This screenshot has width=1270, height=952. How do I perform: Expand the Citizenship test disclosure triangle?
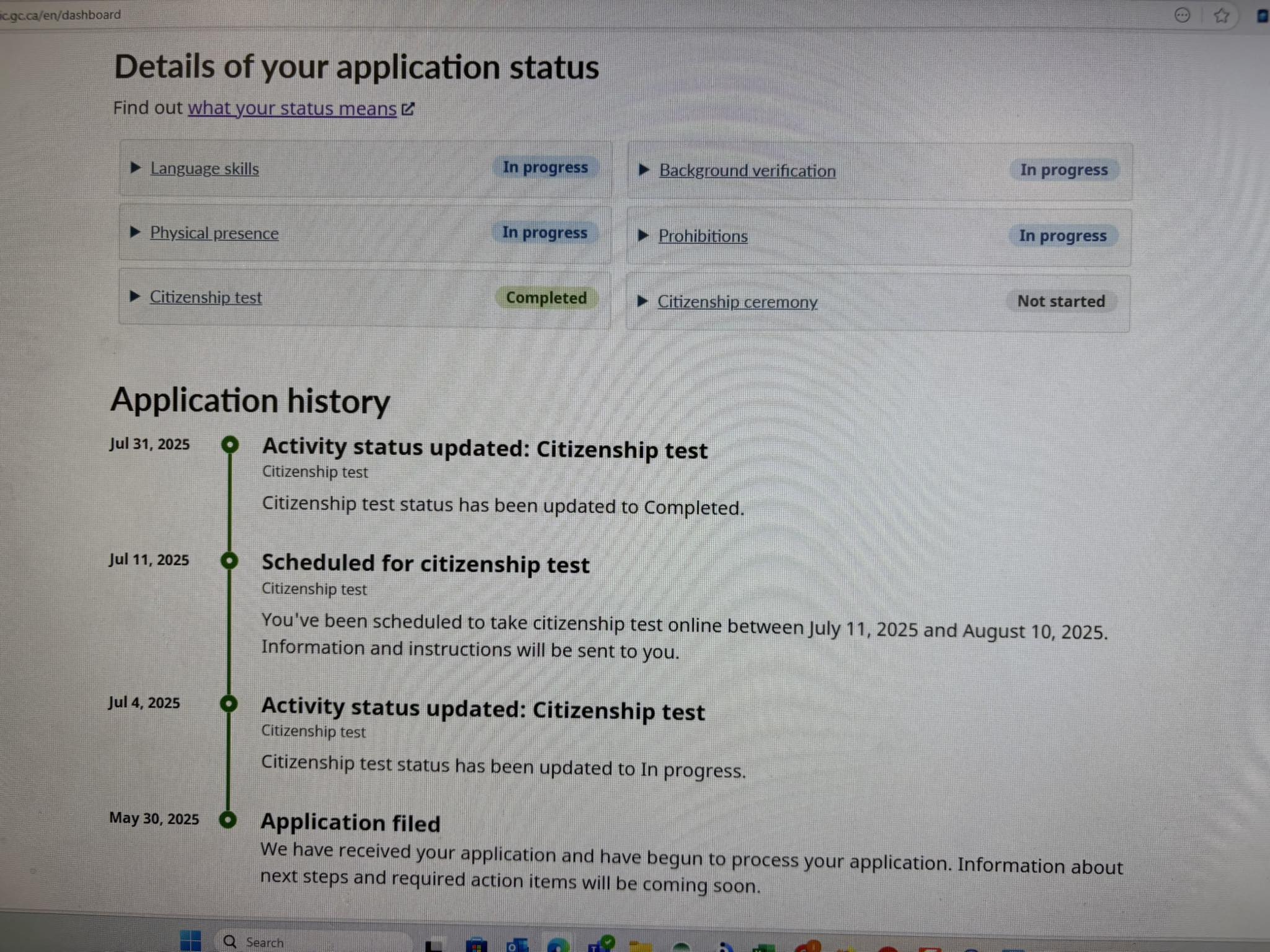[135, 296]
